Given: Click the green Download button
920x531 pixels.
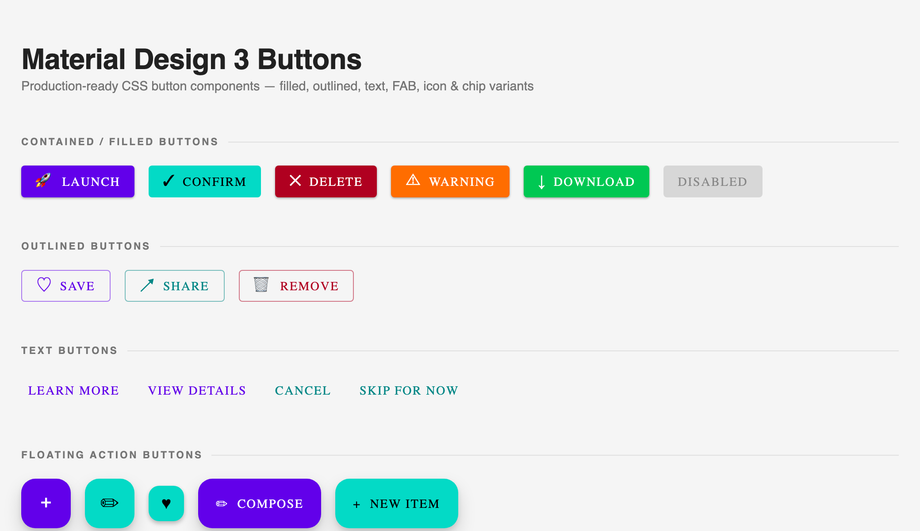Looking at the screenshot, I should (x=586, y=181).
